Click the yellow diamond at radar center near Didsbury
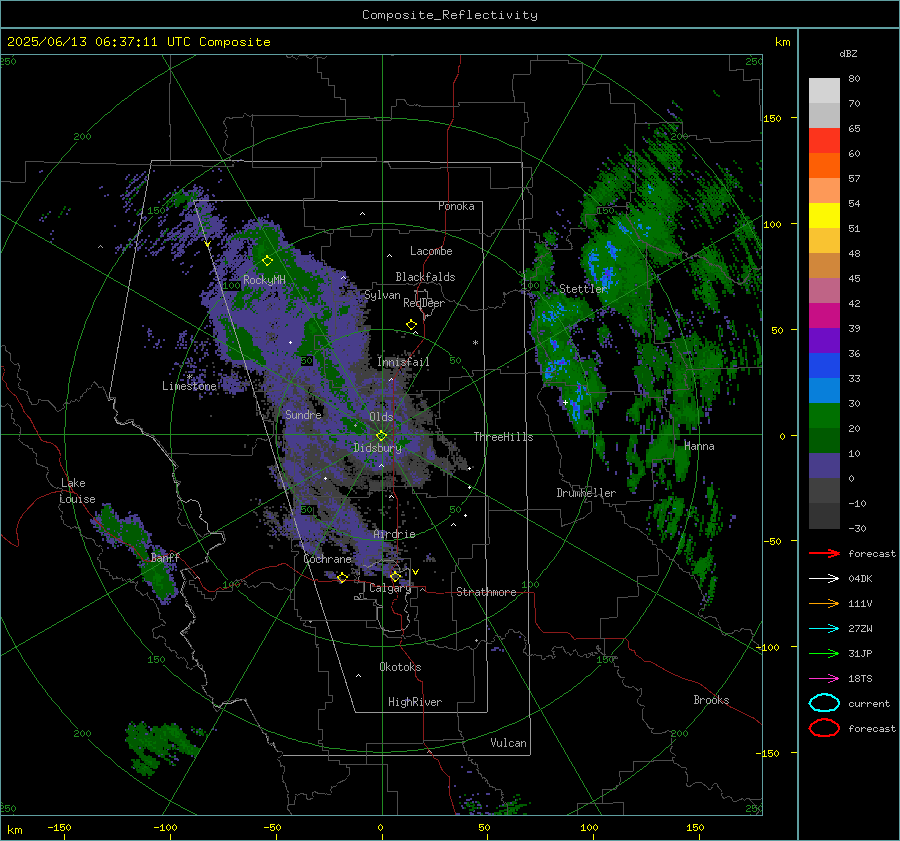Screen dimensions: 900x841 coord(382,436)
